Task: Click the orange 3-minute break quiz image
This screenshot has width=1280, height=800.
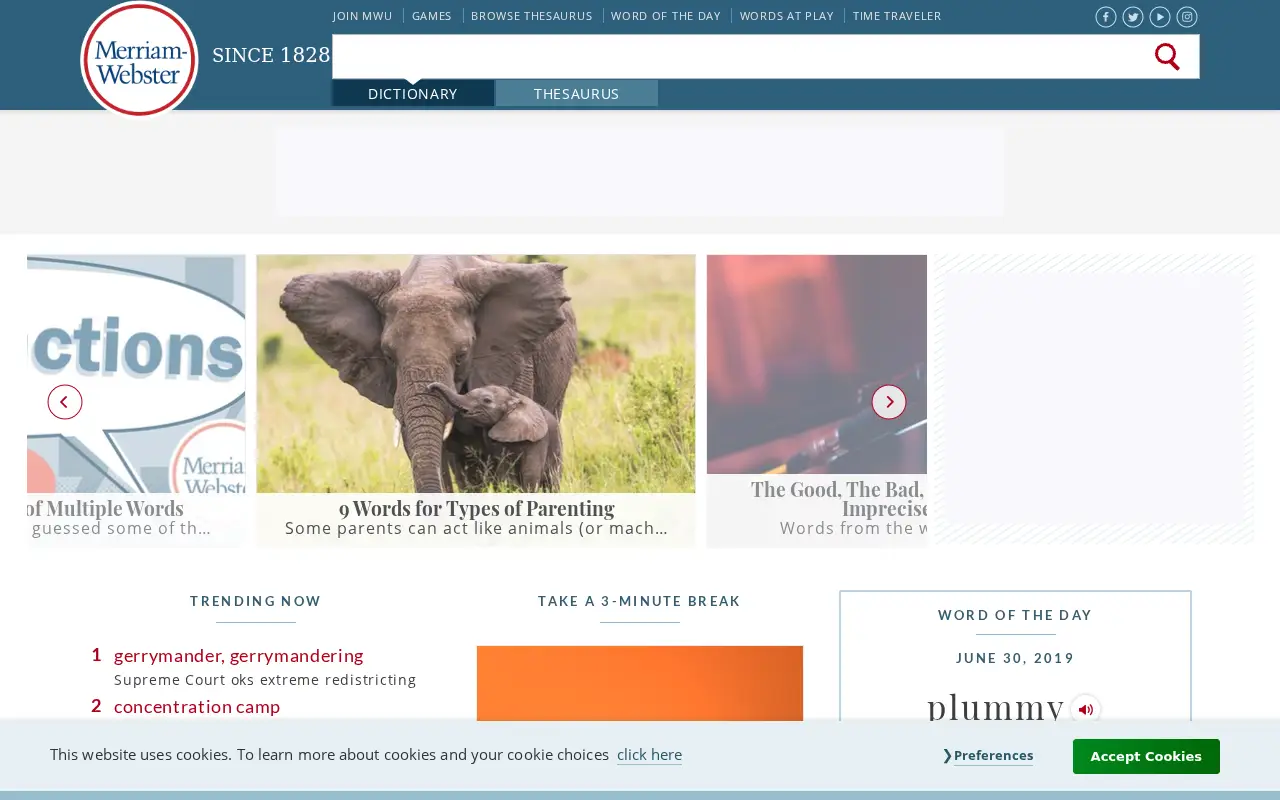Action: [x=640, y=683]
